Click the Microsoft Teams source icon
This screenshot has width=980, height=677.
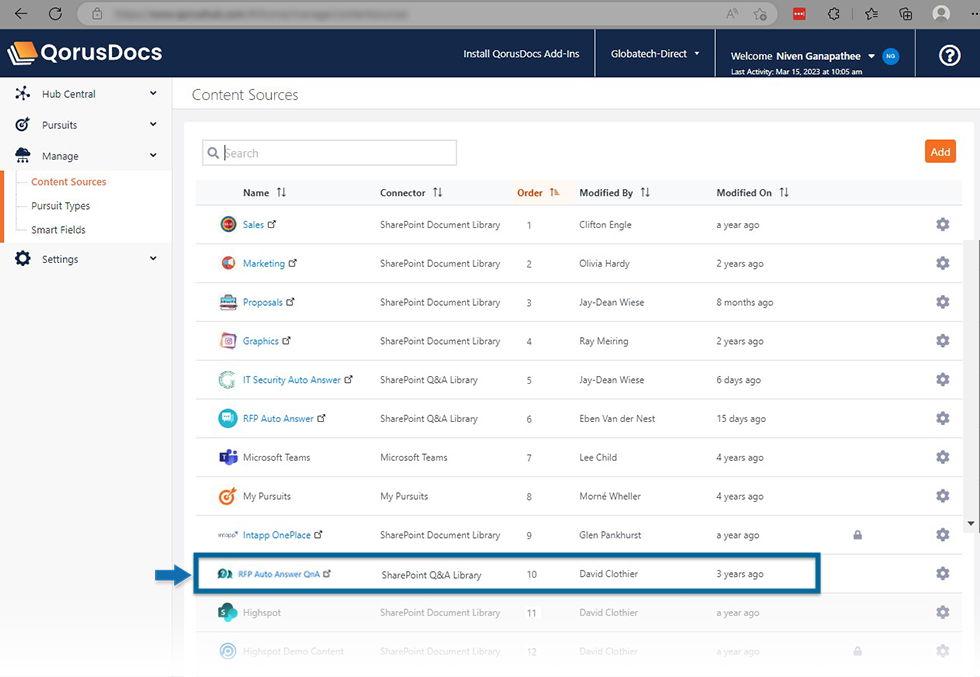coord(228,457)
